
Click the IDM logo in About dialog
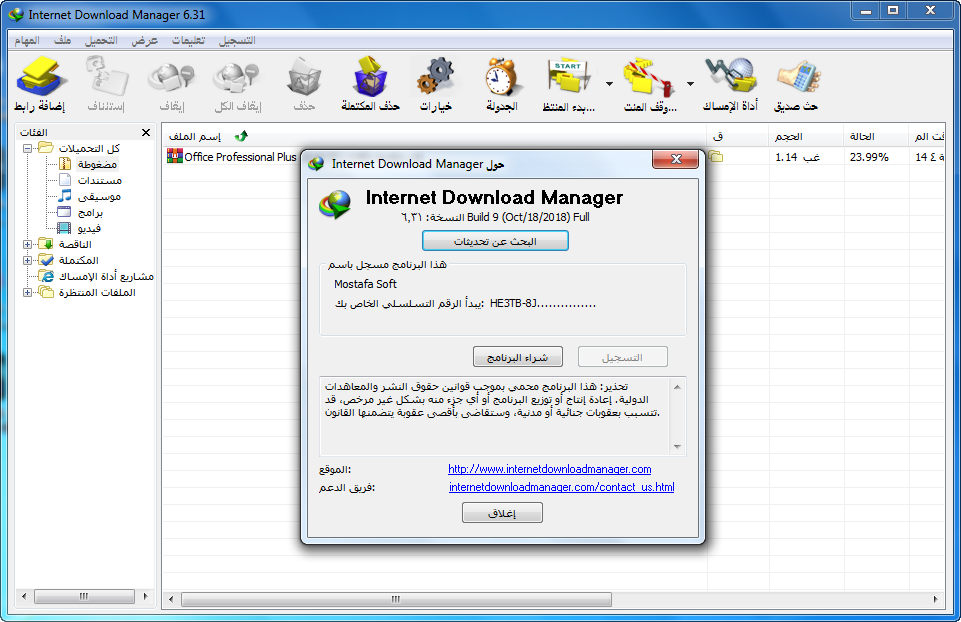tap(335, 204)
